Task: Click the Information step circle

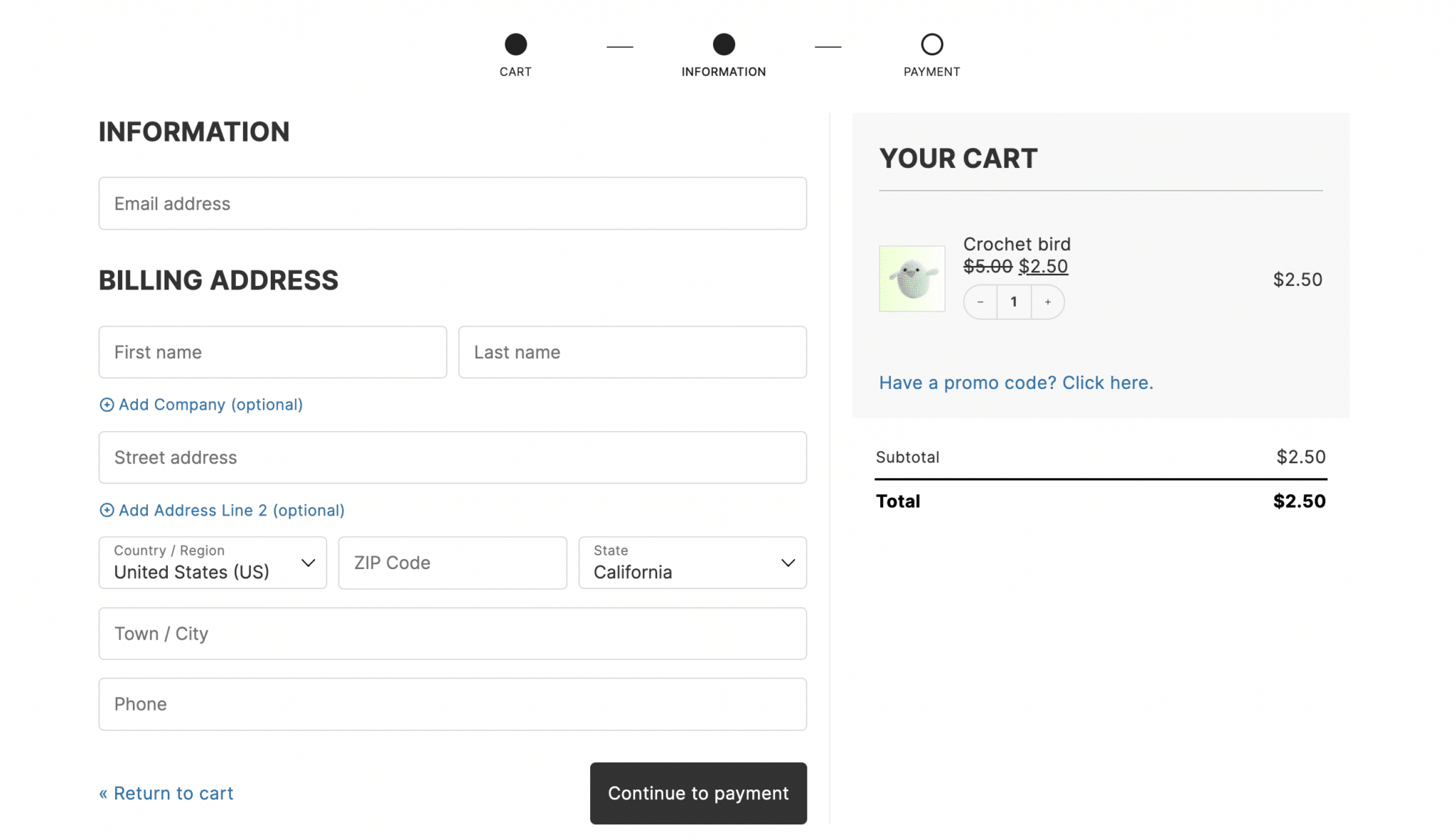Action: pos(723,43)
